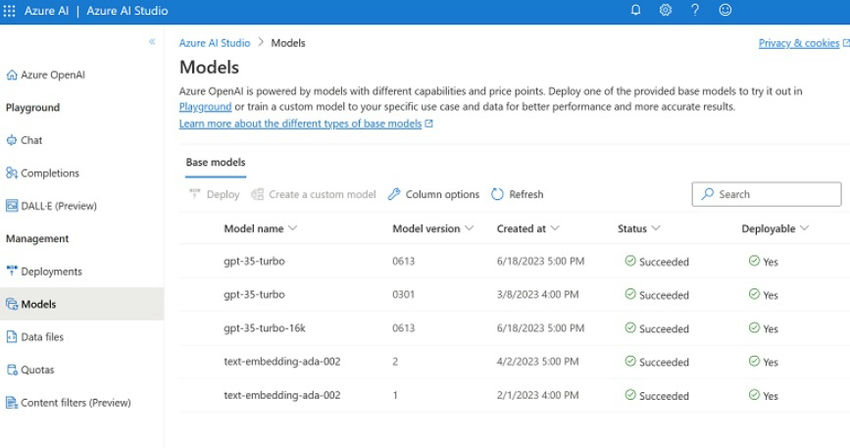Click the Azure OpenAI sidebar label

pyautogui.click(x=53, y=75)
